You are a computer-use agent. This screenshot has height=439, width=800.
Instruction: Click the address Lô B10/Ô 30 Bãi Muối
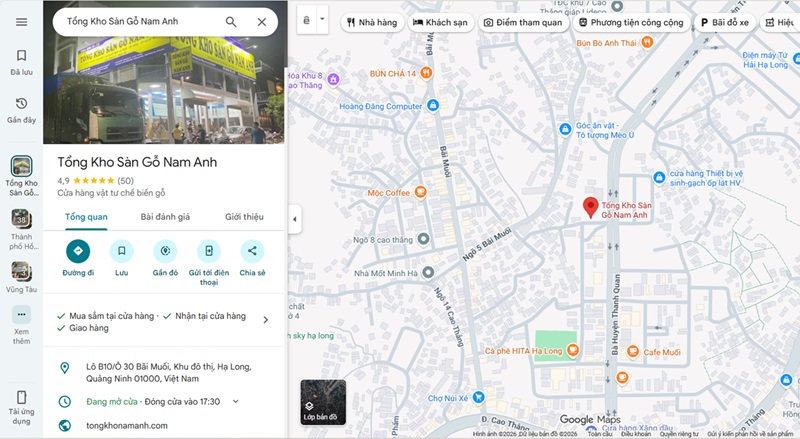coord(168,373)
